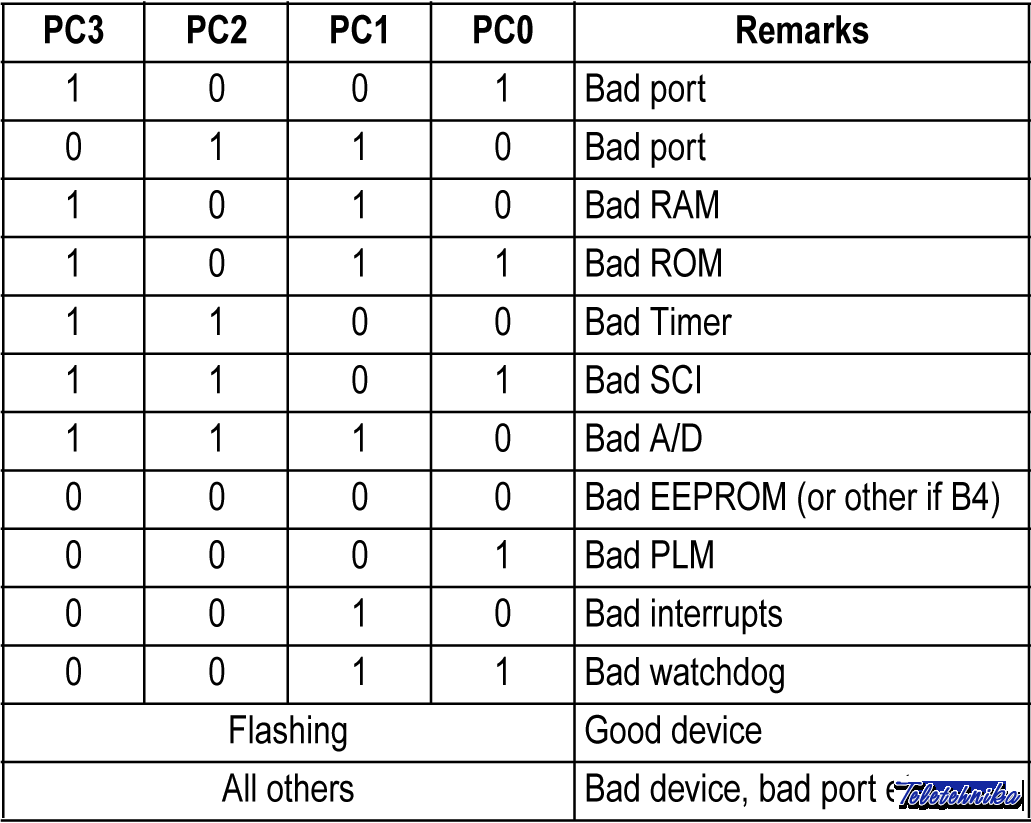Click the Good device remark
This screenshot has width=1031, height=823.
(673, 731)
